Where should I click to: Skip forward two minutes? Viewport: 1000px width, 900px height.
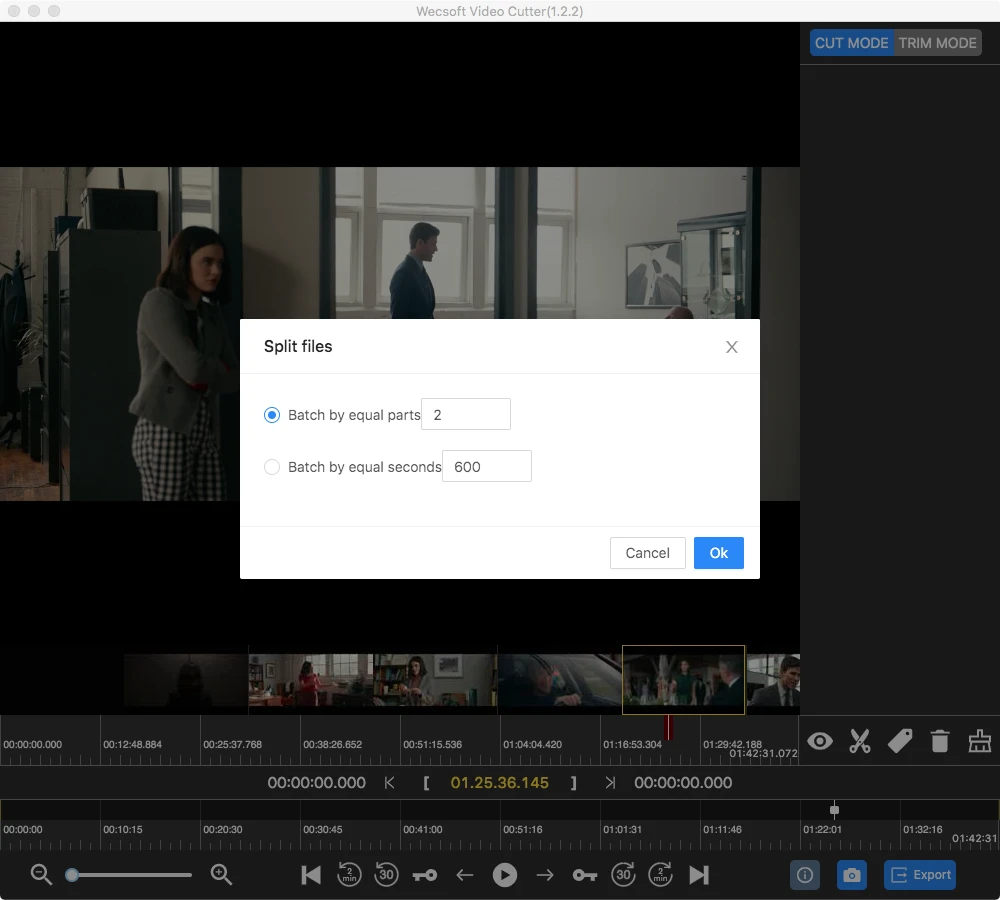click(661, 874)
